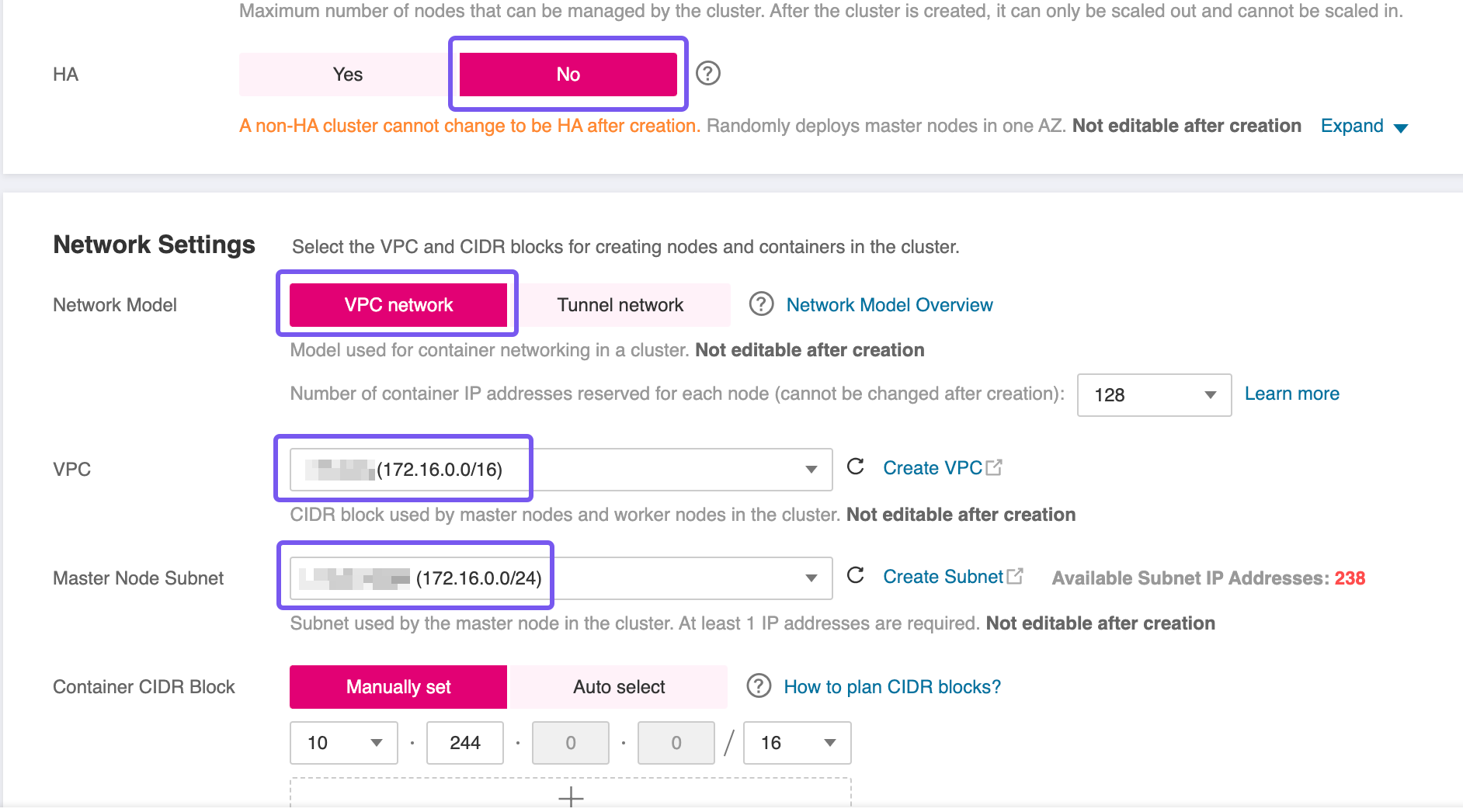The image size is (1463, 812).
Task: Refresh the VPC list
Action: click(x=855, y=467)
